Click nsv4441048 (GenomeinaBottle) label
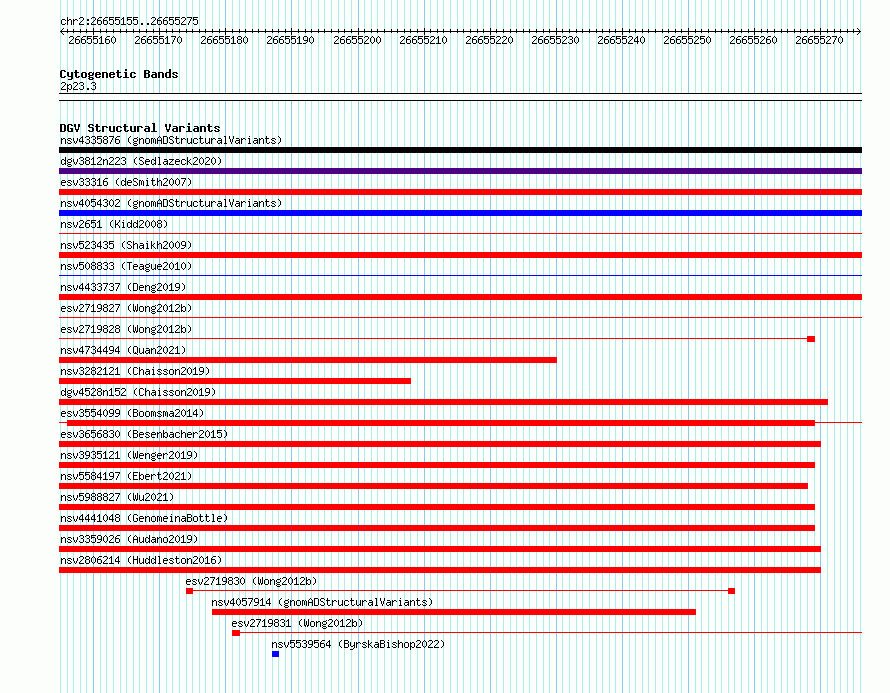This screenshot has height=693, width=890. point(144,518)
